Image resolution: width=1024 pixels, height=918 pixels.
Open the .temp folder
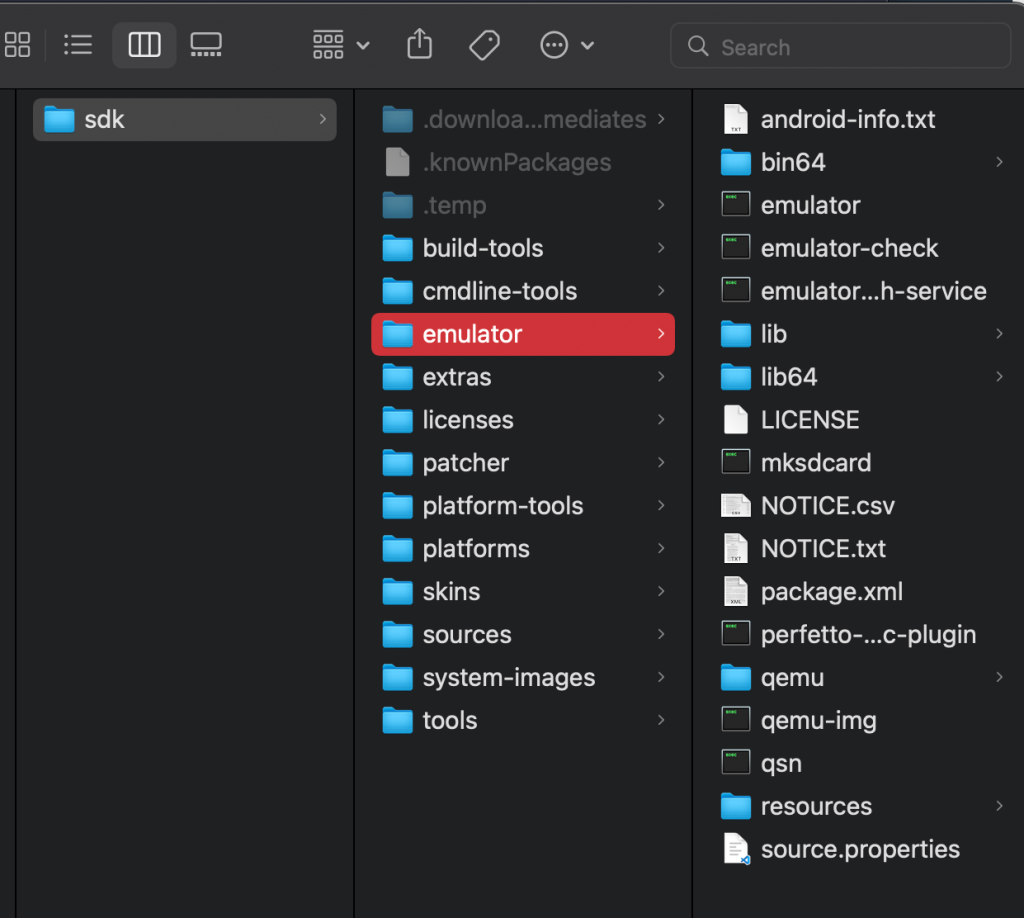pos(523,205)
